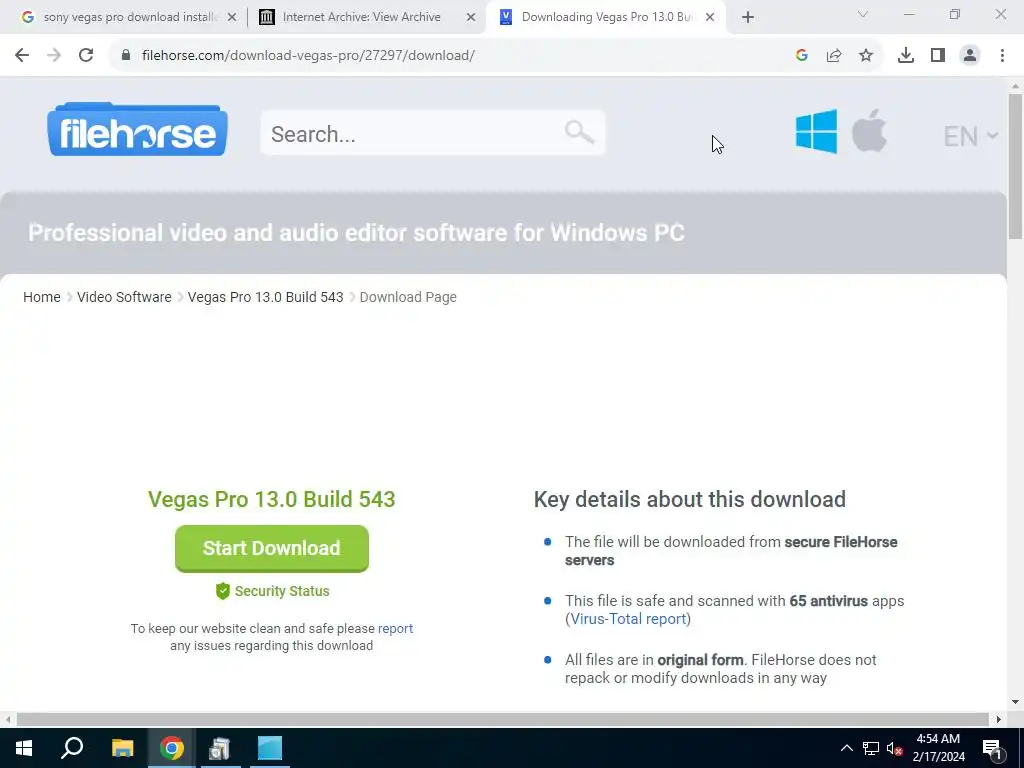Viewport: 1024px width, 768px height.
Task: Reload the page with the refresh icon
Action: point(86,56)
